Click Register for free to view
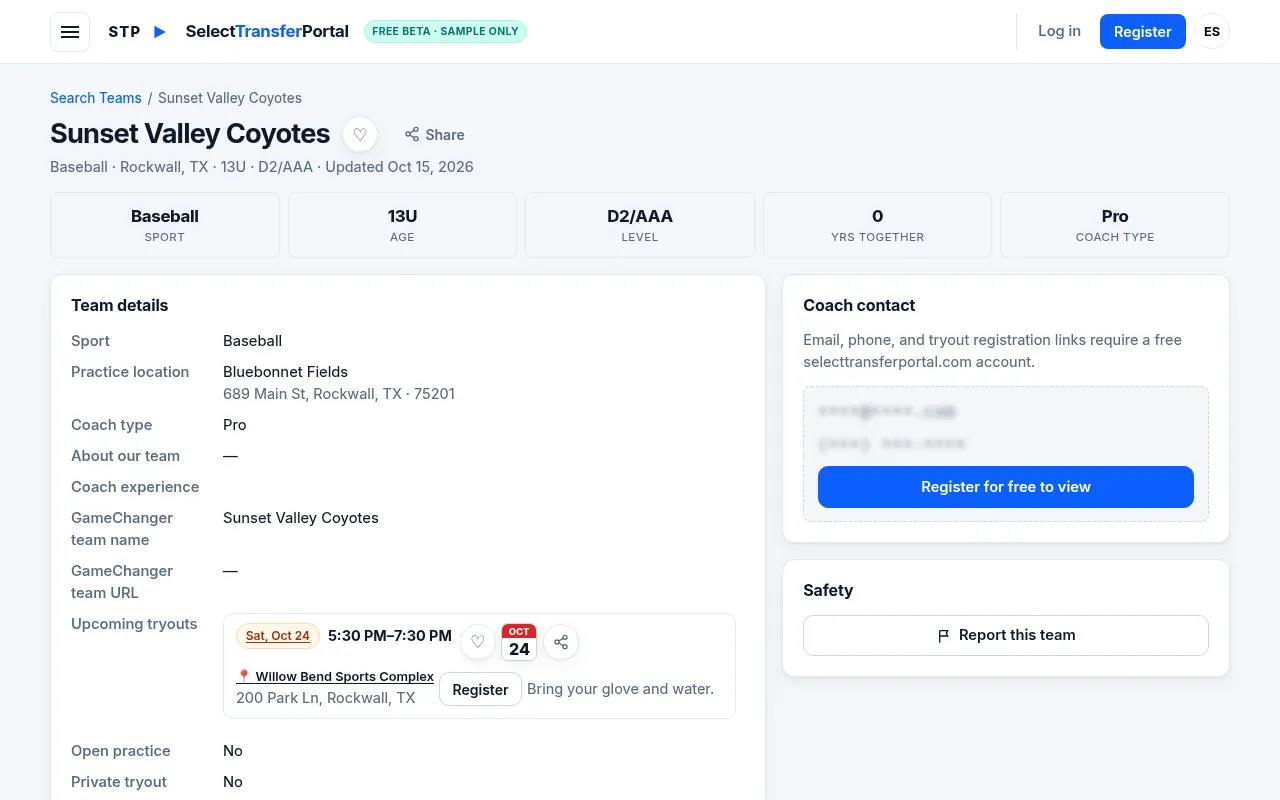1280x800 pixels. click(1006, 487)
